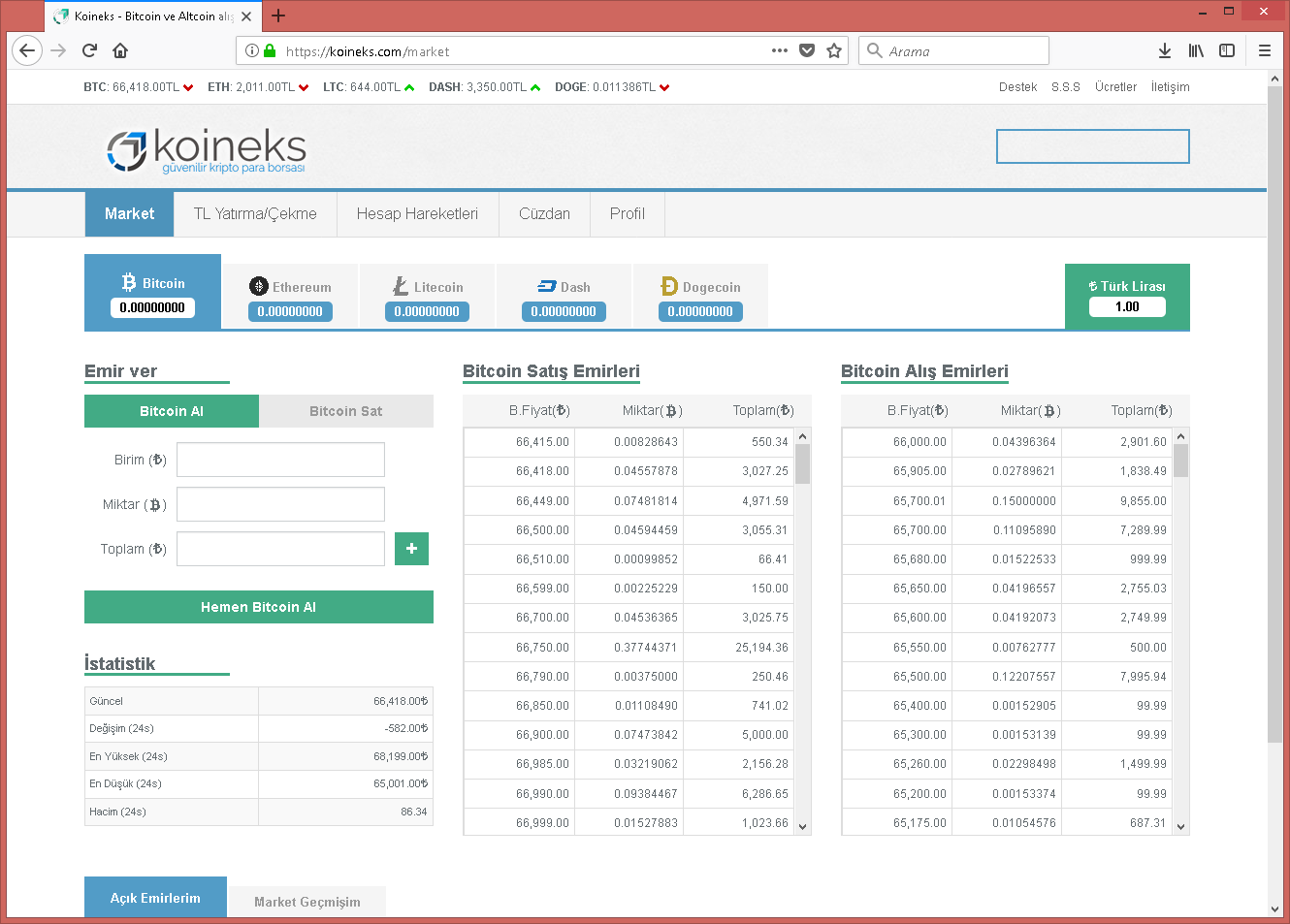Open the browser home page icon

[x=120, y=50]
